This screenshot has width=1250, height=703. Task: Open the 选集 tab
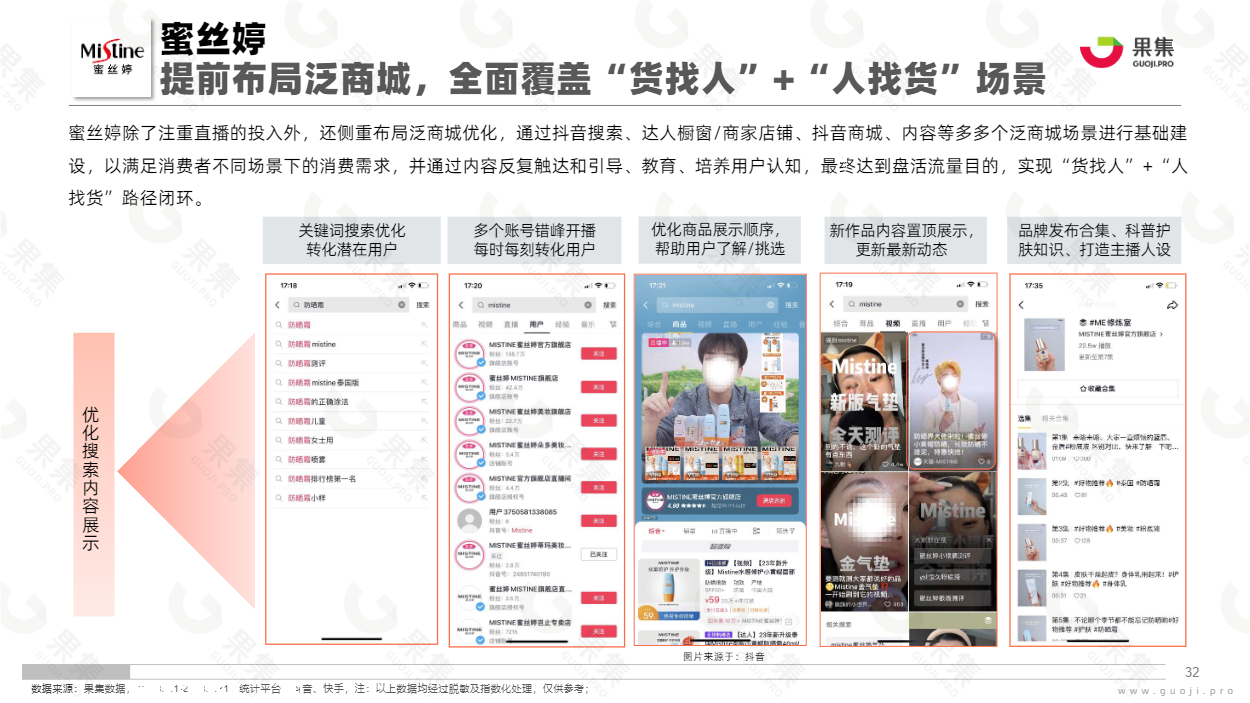coord(1024,418)
